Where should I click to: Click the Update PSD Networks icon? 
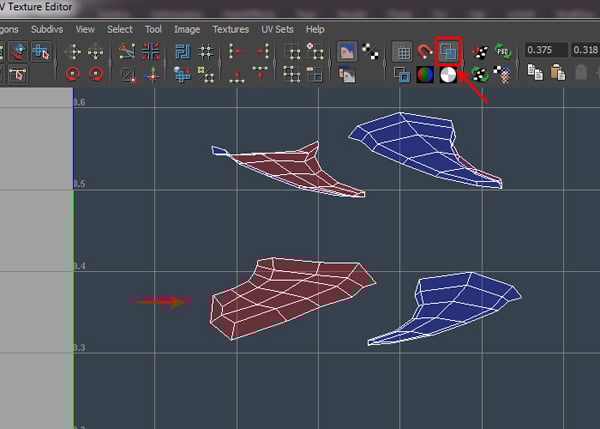coord(503,51)
